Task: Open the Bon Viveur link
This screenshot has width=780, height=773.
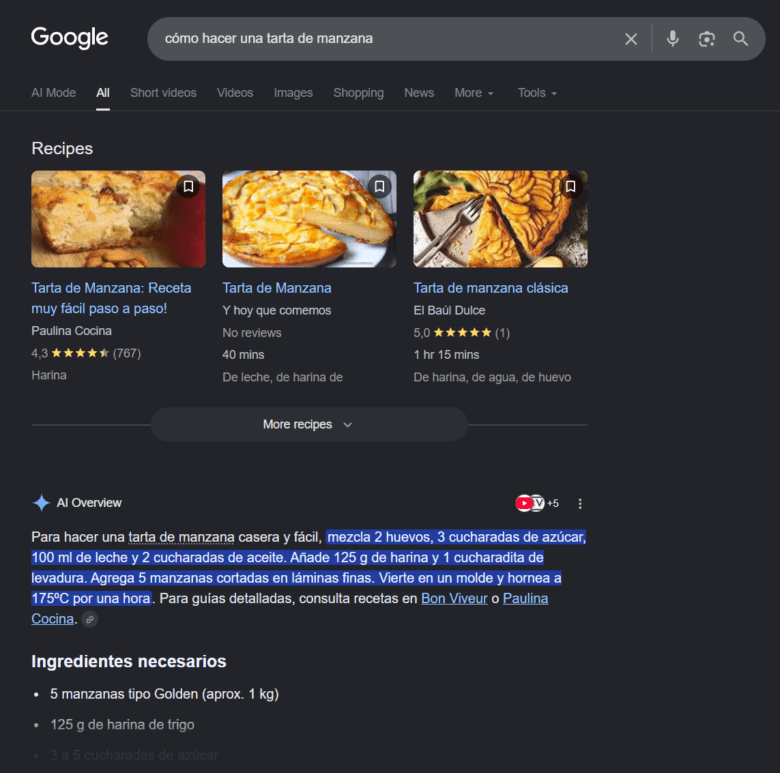Action: 454,598
